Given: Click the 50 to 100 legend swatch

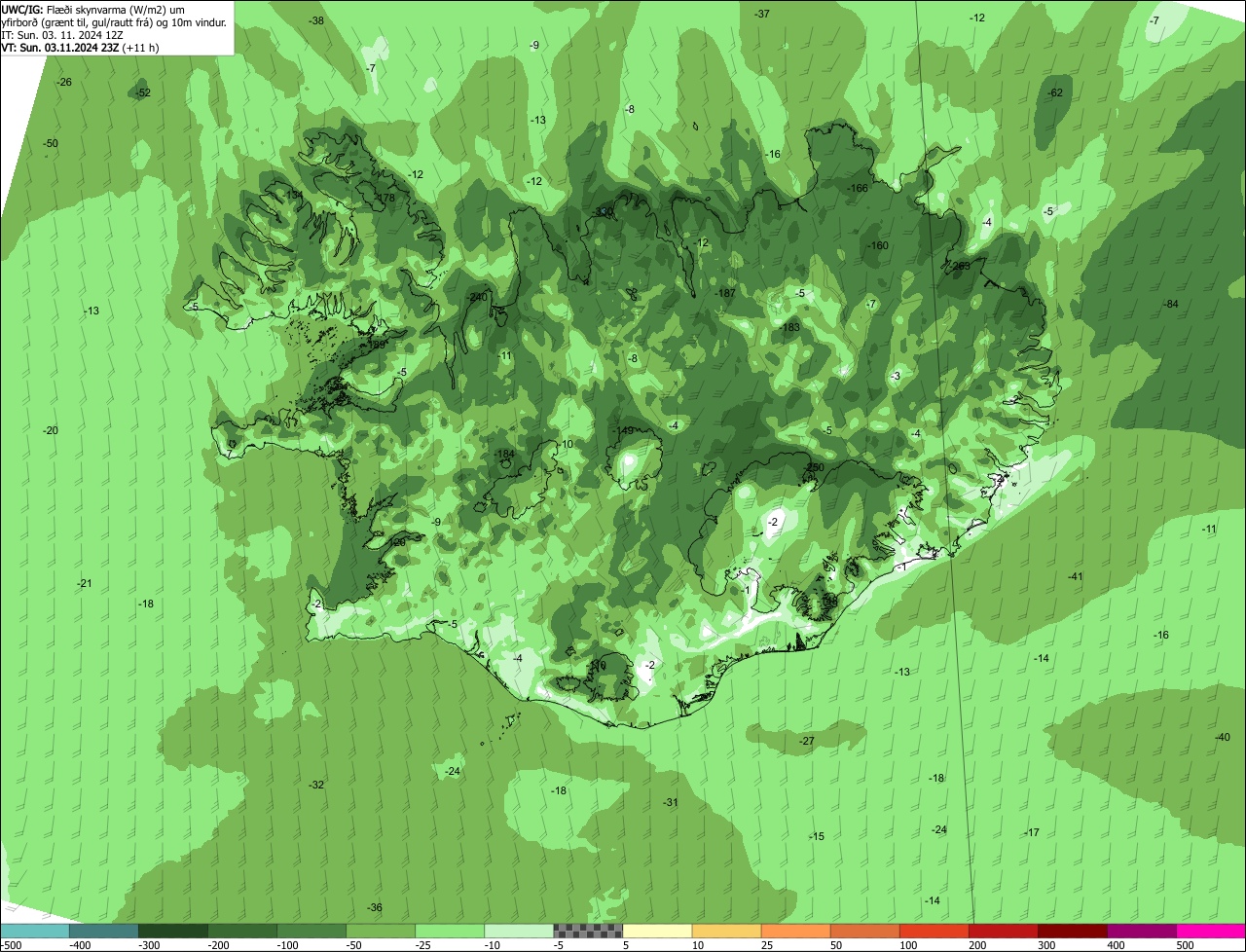Looking at the screenshot, I should click(x=864, y=931).
